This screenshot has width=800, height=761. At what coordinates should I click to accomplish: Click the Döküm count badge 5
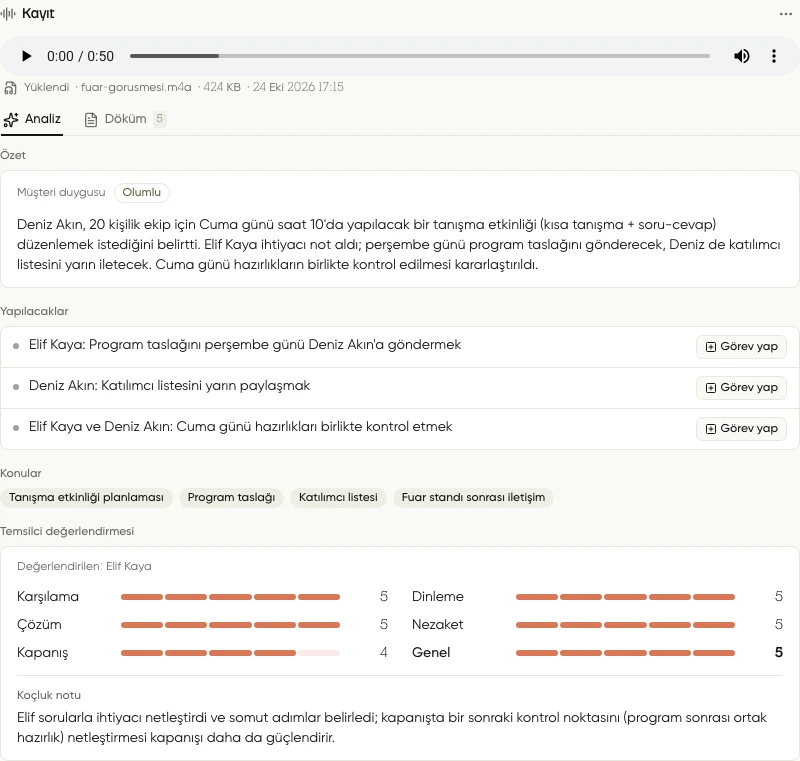point(160,119)
